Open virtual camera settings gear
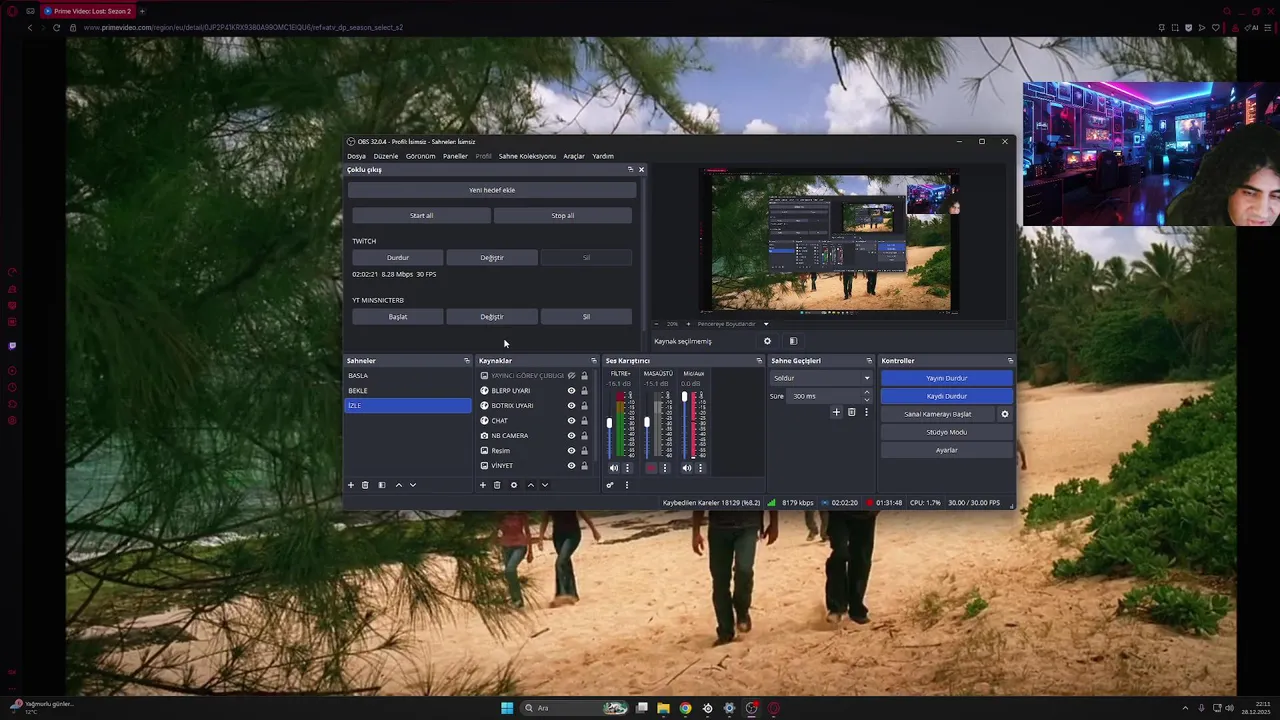 1005,414
